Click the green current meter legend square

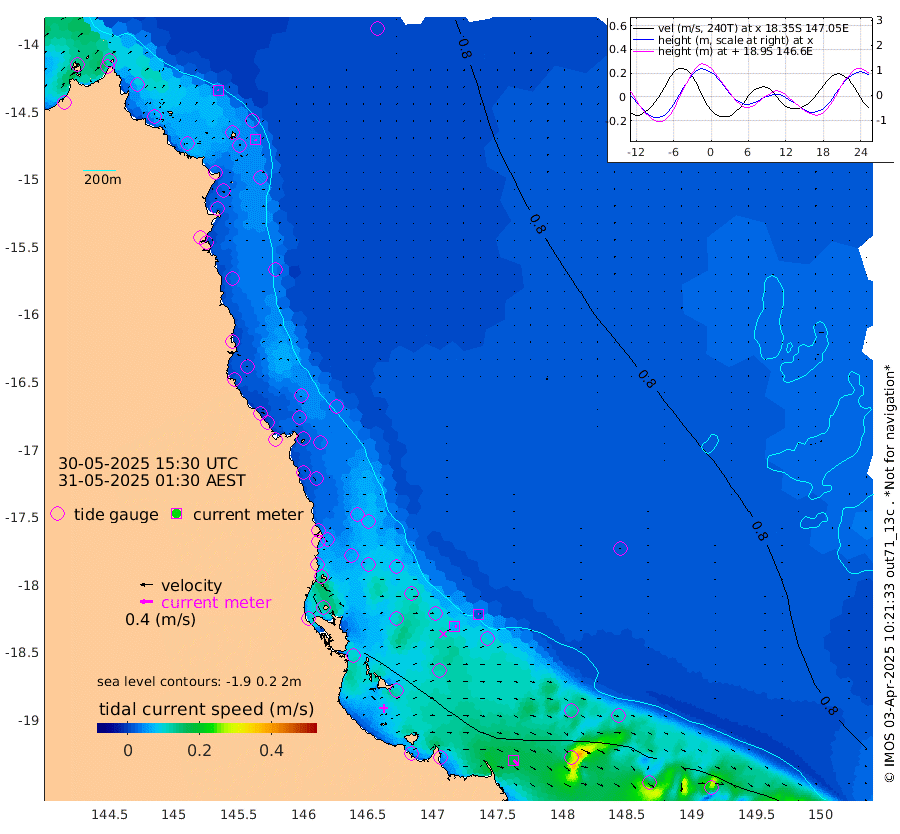177,514
